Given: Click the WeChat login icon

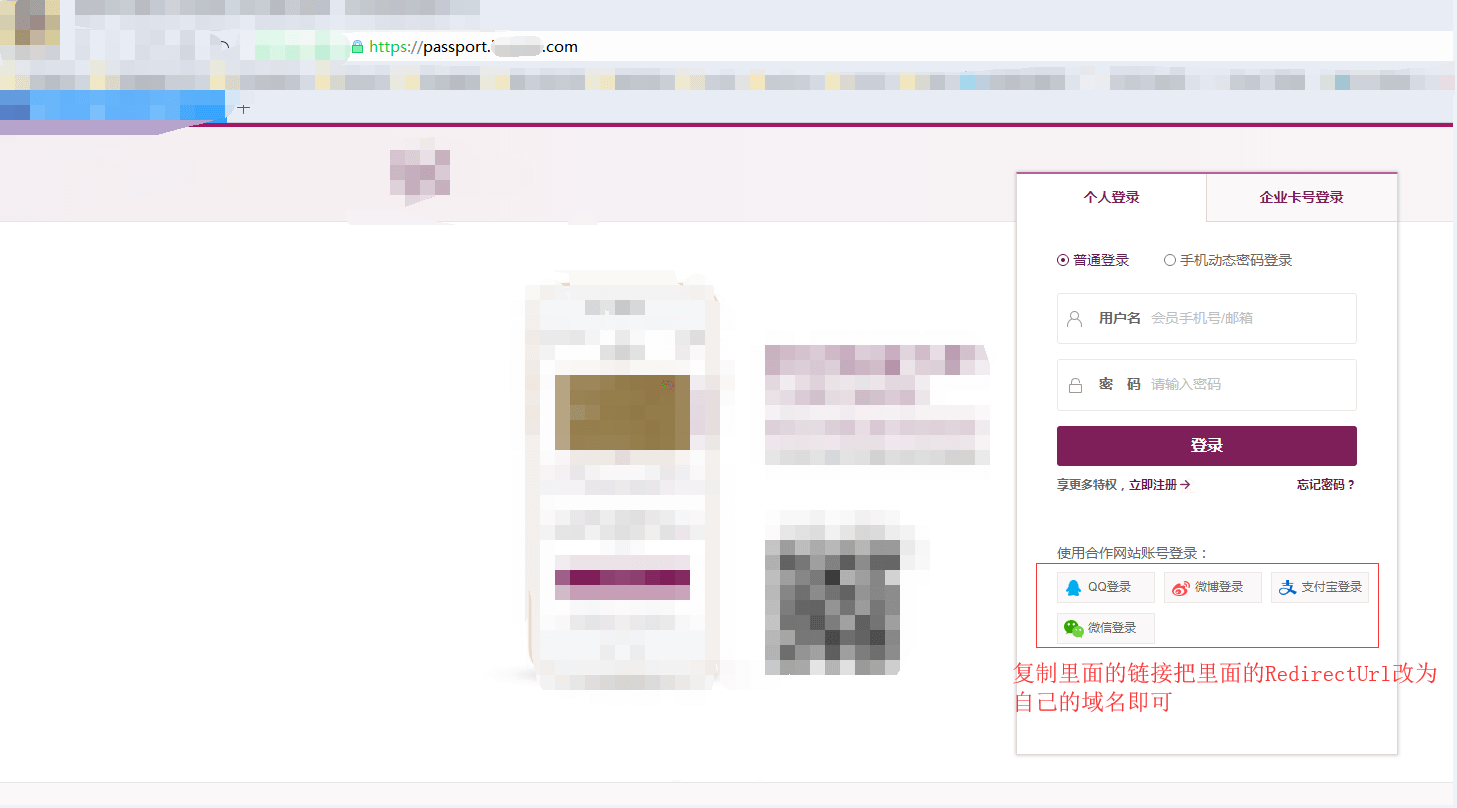Looking at the screenshot, I should pyautogui.click(x=1074, y=628).
